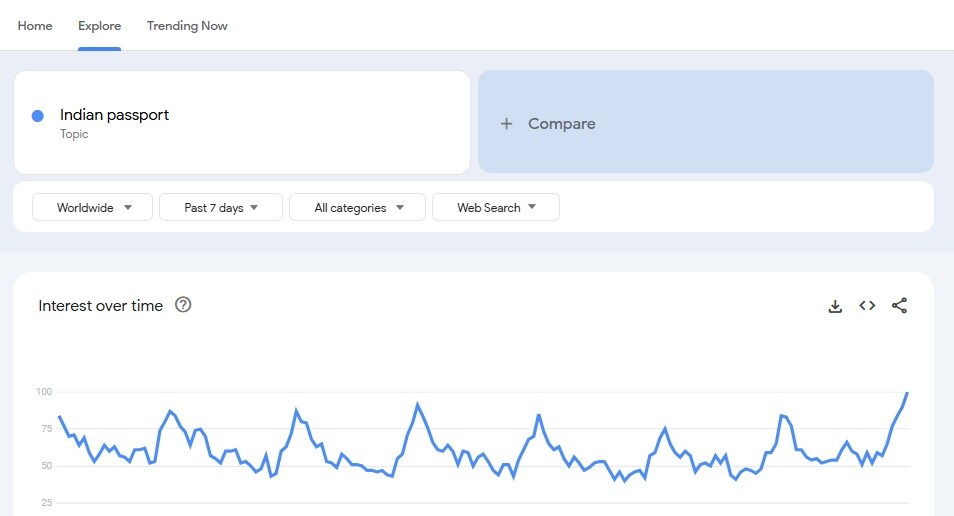Open the embed code icon

tap(867, 306)
